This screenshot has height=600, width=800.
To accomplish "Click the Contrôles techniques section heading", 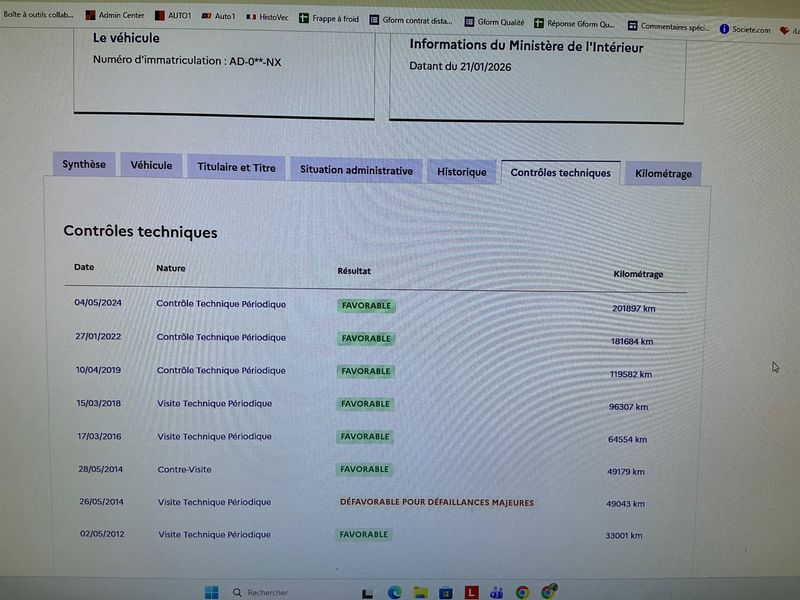I will pos(140,232).
